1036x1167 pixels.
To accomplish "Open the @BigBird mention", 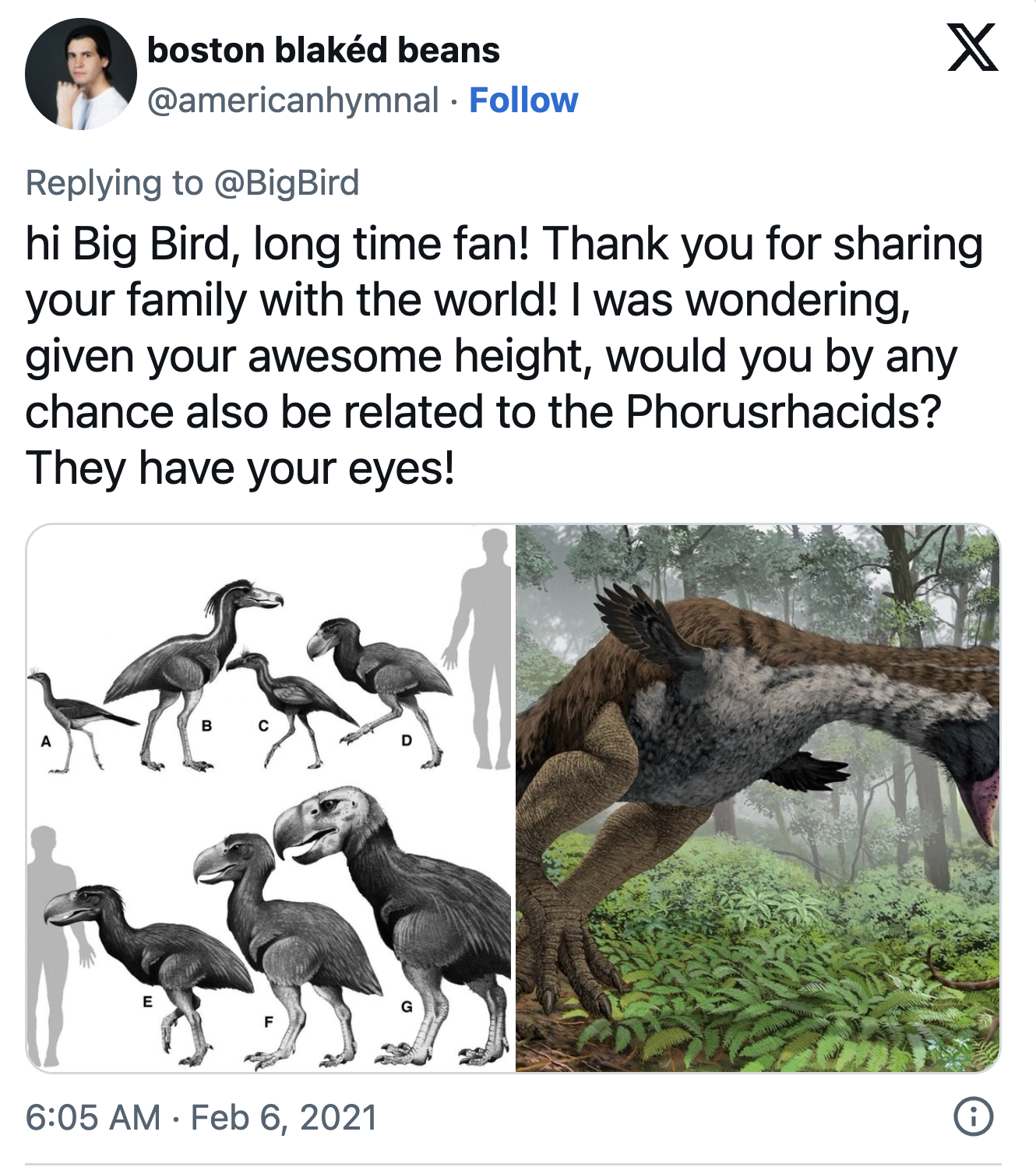I will click(x=286, y=183).
